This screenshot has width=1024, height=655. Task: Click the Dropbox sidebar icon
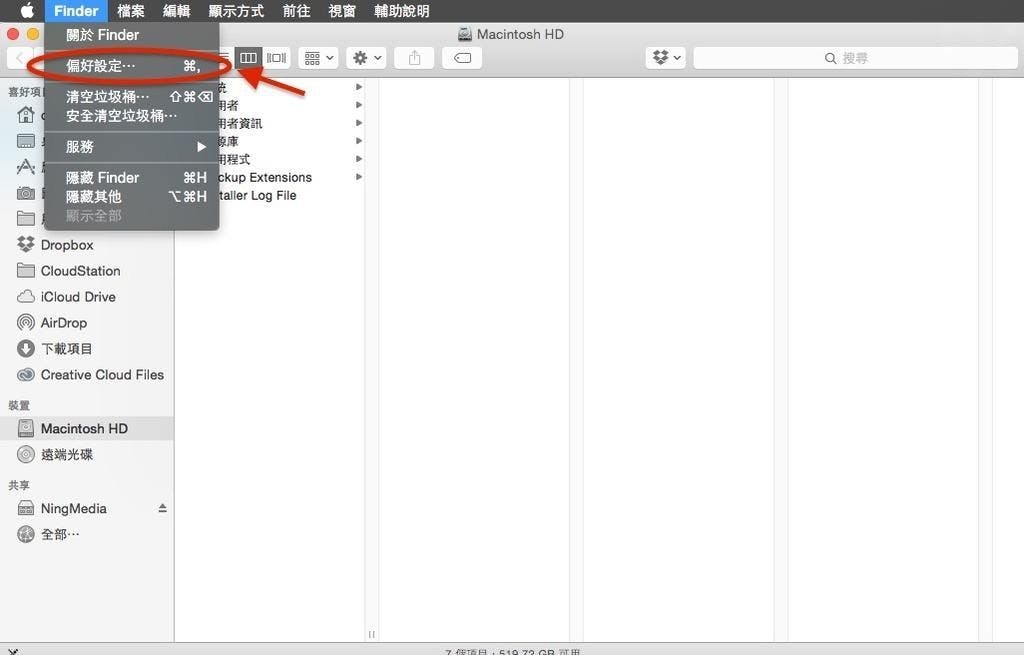tap(25, 244)
